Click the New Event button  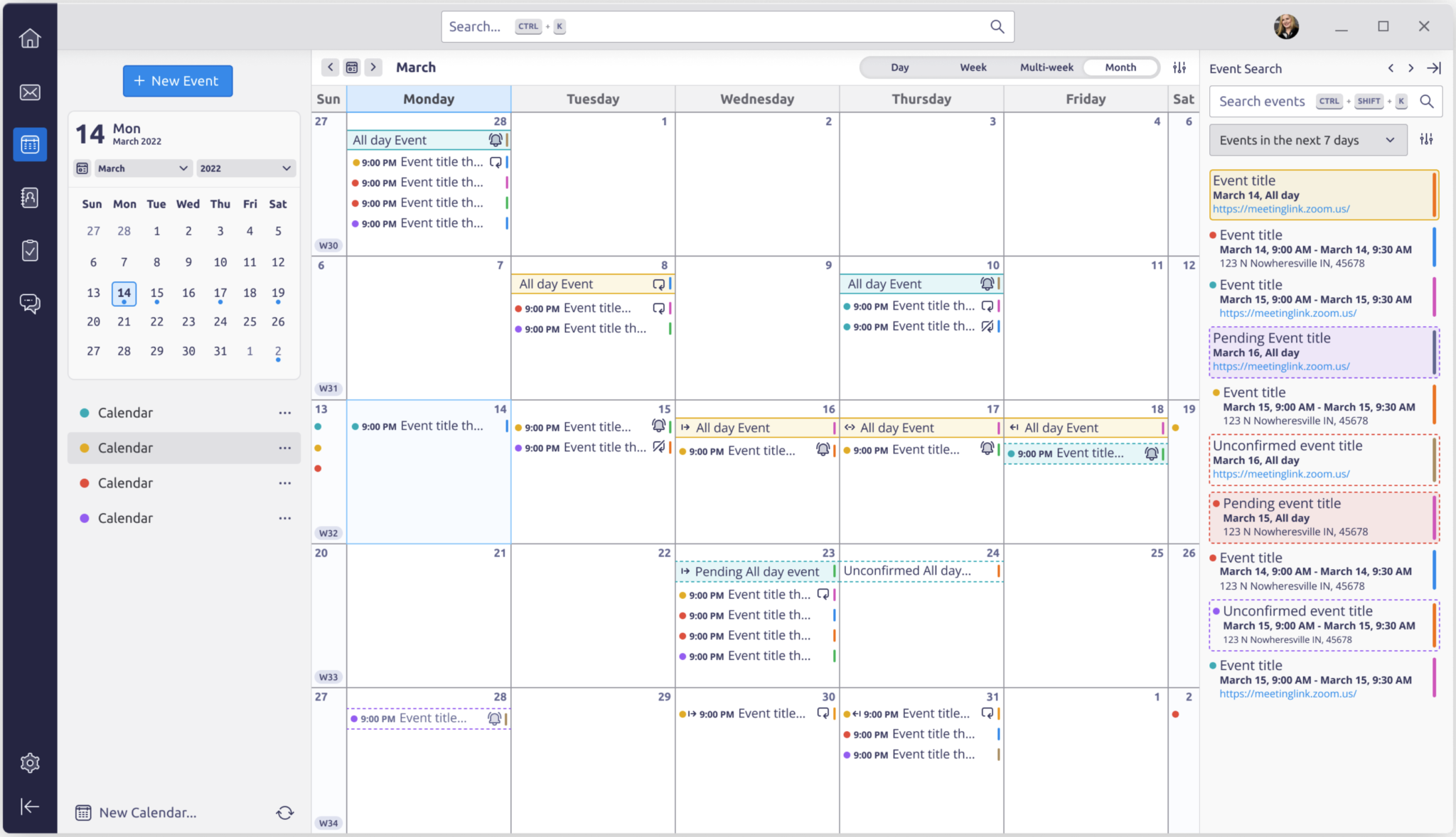click(177, 81)
